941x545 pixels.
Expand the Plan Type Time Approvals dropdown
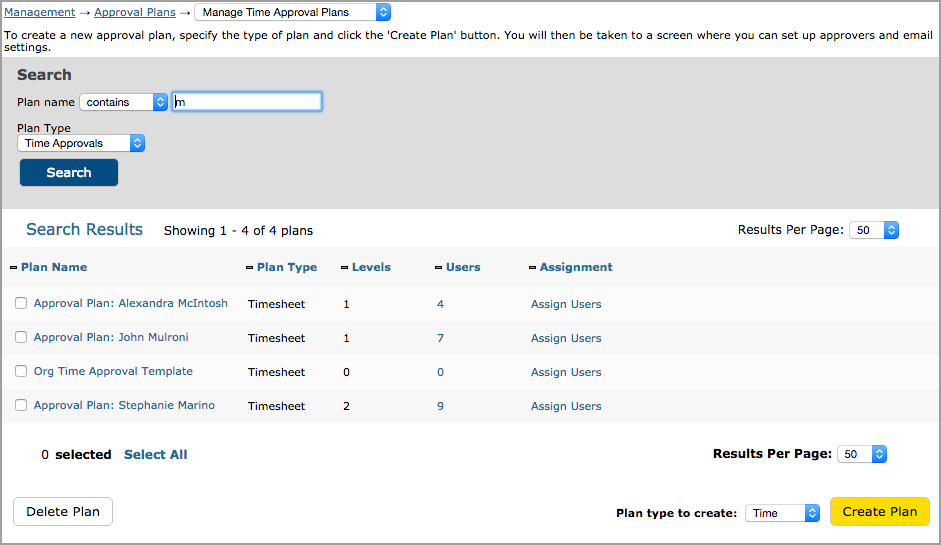pyautogui.click(x=81, y=143)
